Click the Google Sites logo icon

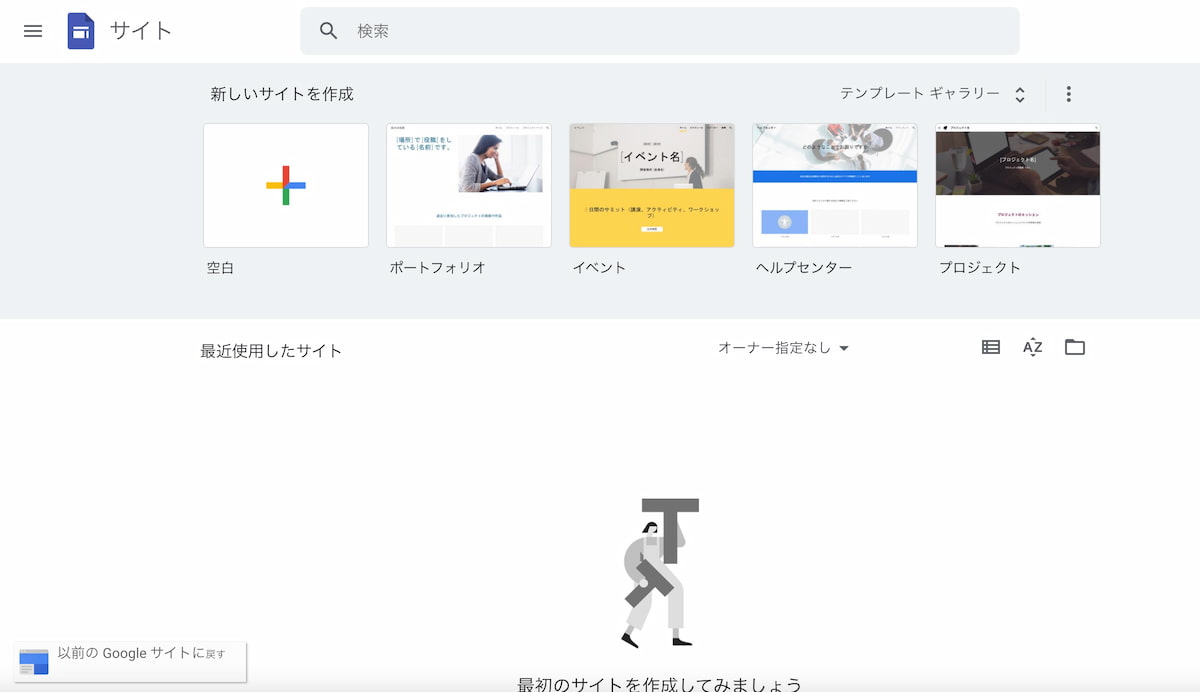click(81, 31)
